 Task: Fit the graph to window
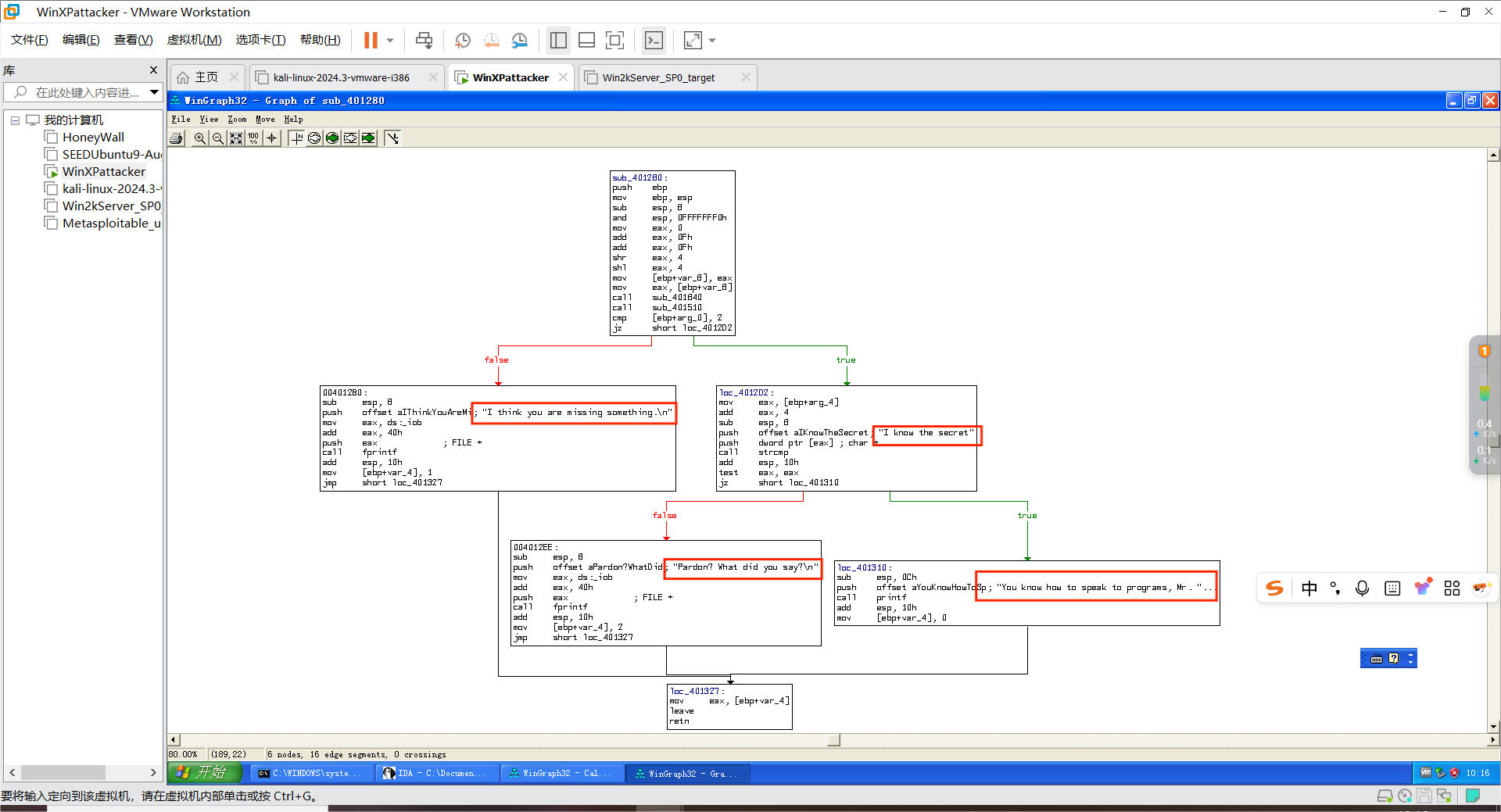tap(235, 138)
